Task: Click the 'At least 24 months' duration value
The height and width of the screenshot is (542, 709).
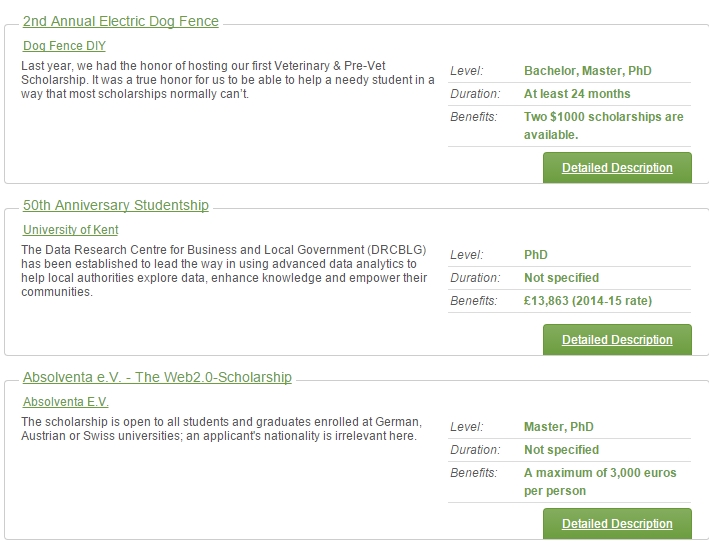Action: pyautogui.click(x=577, y=94)
